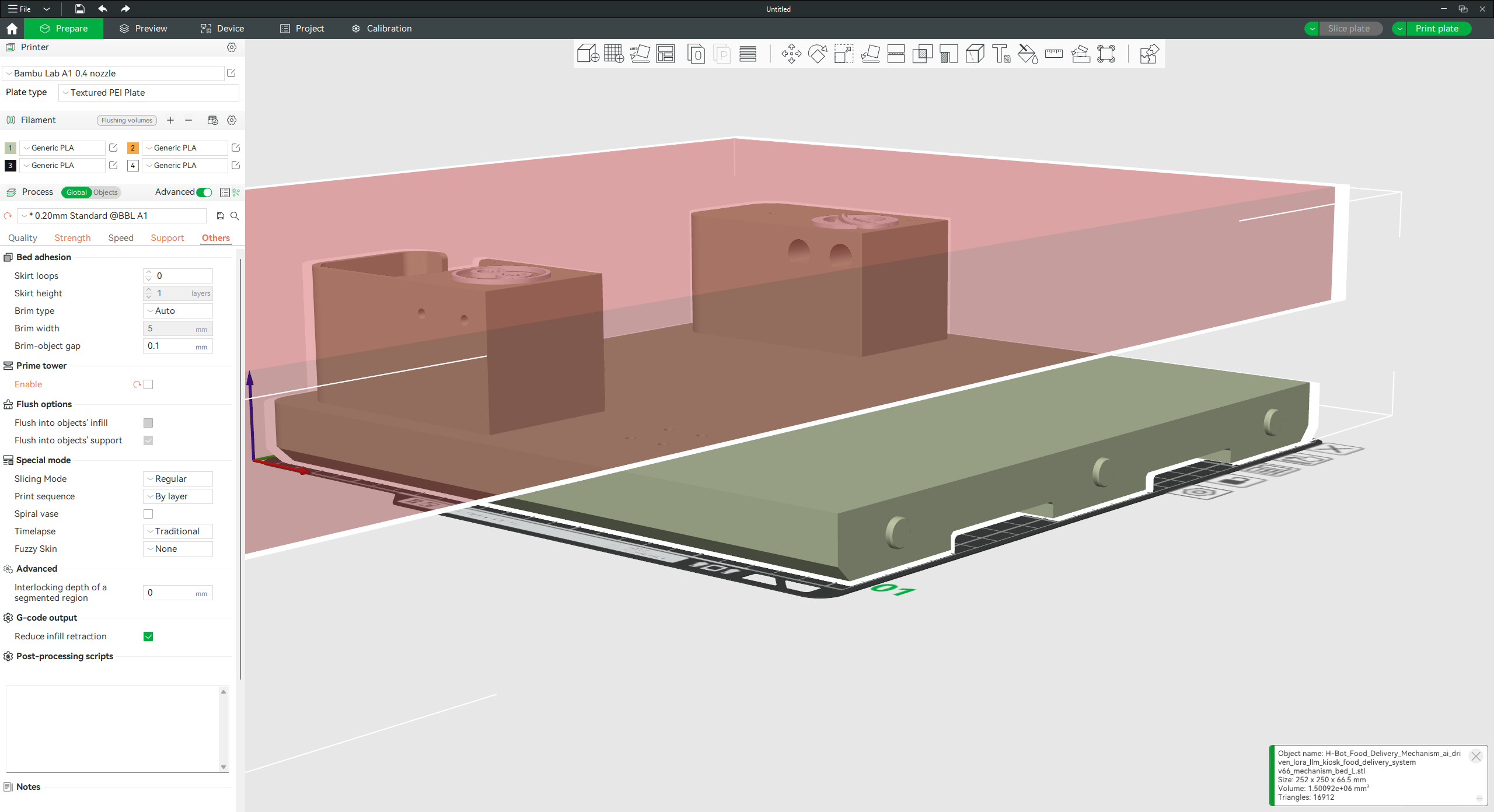Screen dimensions: 1494x812
Task: Click the Flushing volumes button
Action: (x=127, y=120)
